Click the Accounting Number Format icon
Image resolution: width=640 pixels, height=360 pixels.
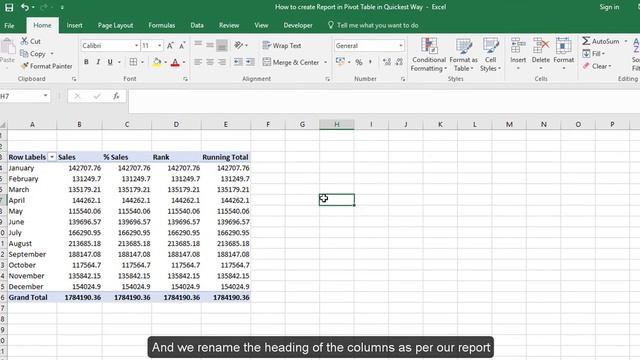tap(340, 62)
